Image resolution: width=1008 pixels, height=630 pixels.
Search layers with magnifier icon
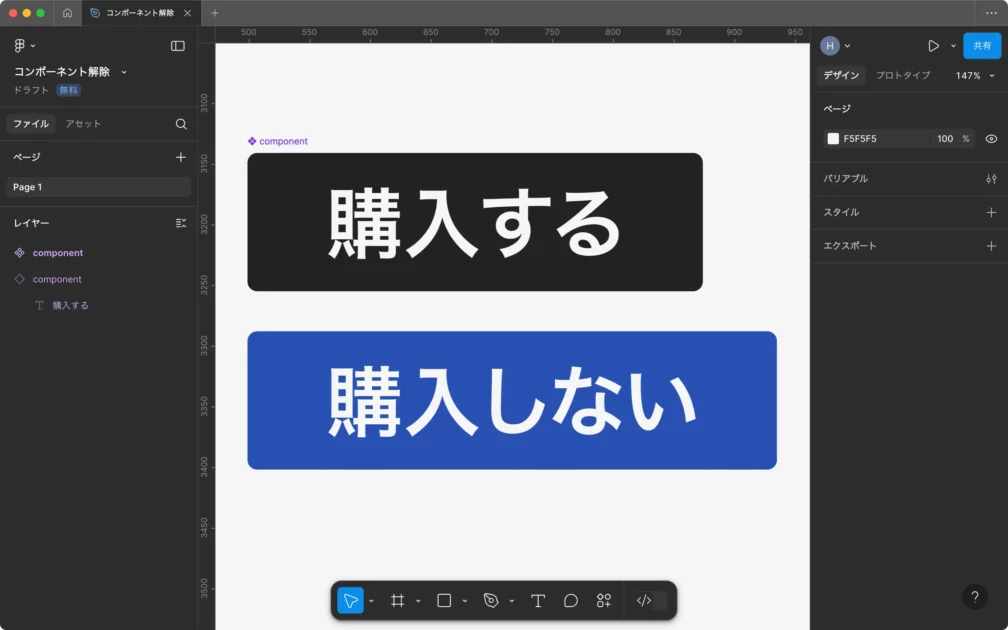pyautogui.click(x=181, y=124)
